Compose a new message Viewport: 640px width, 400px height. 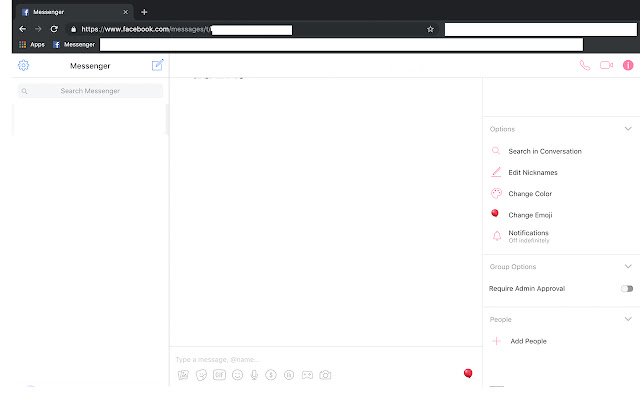(x=158, y=65)
